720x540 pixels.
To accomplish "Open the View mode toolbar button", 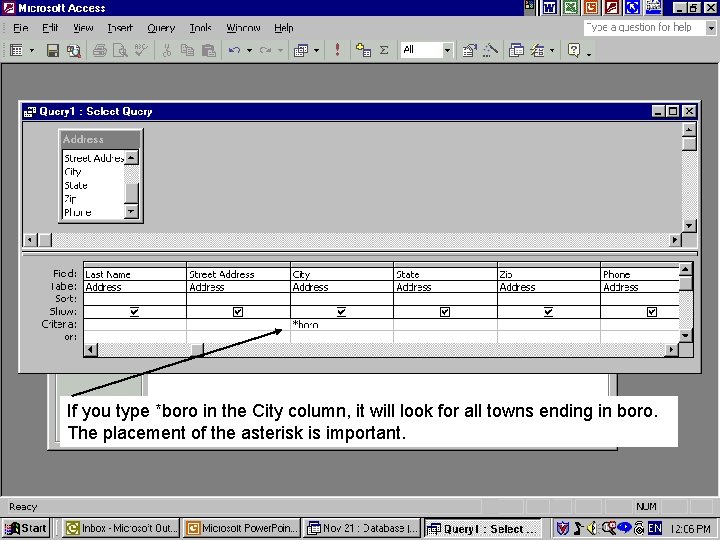I will click(x=16, y=50).
